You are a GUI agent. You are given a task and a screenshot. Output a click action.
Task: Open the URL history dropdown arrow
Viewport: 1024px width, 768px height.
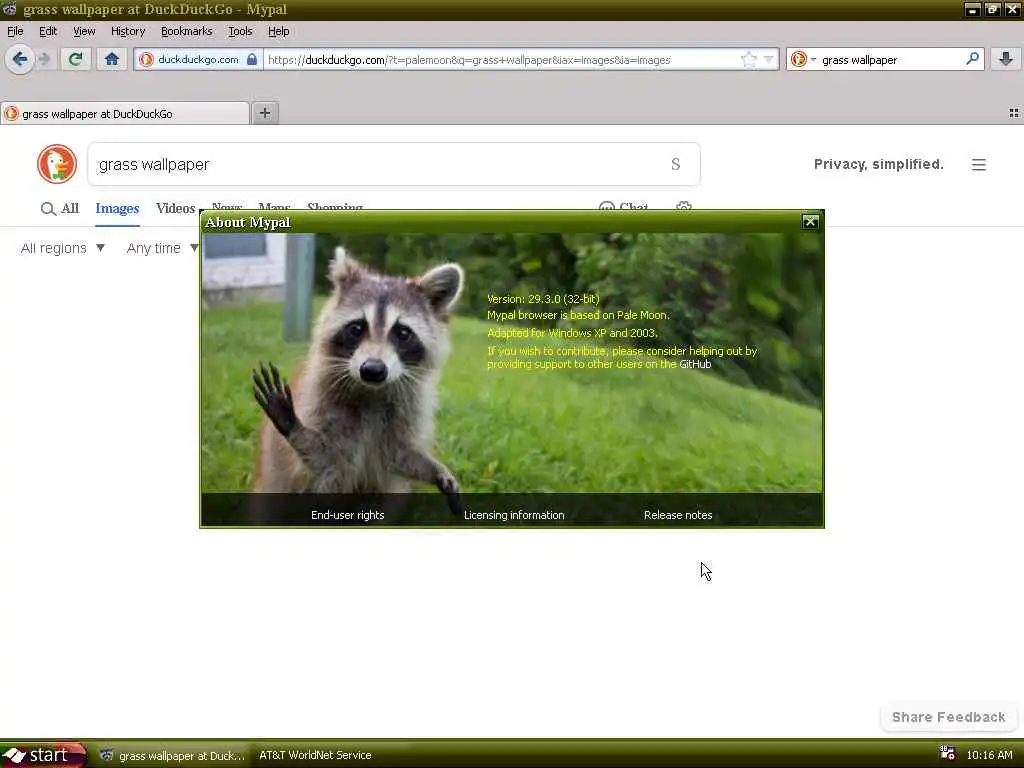769,59
